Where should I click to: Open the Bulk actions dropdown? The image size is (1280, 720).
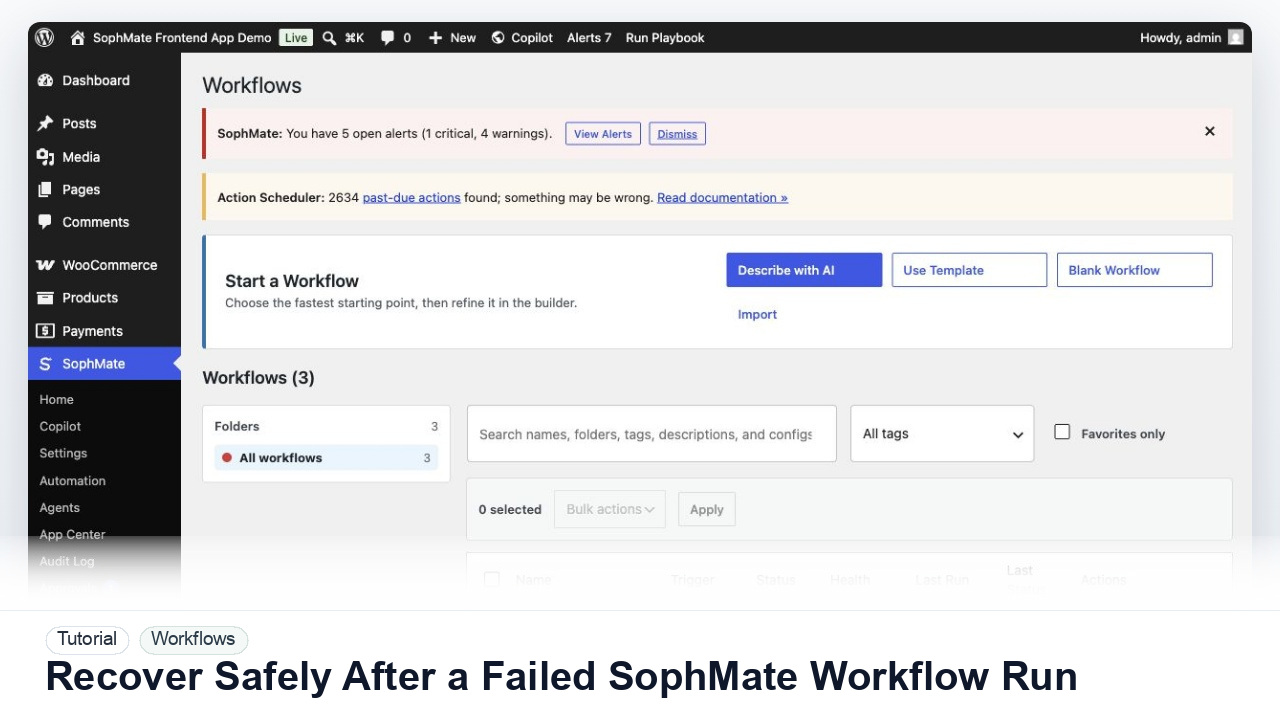610,509
